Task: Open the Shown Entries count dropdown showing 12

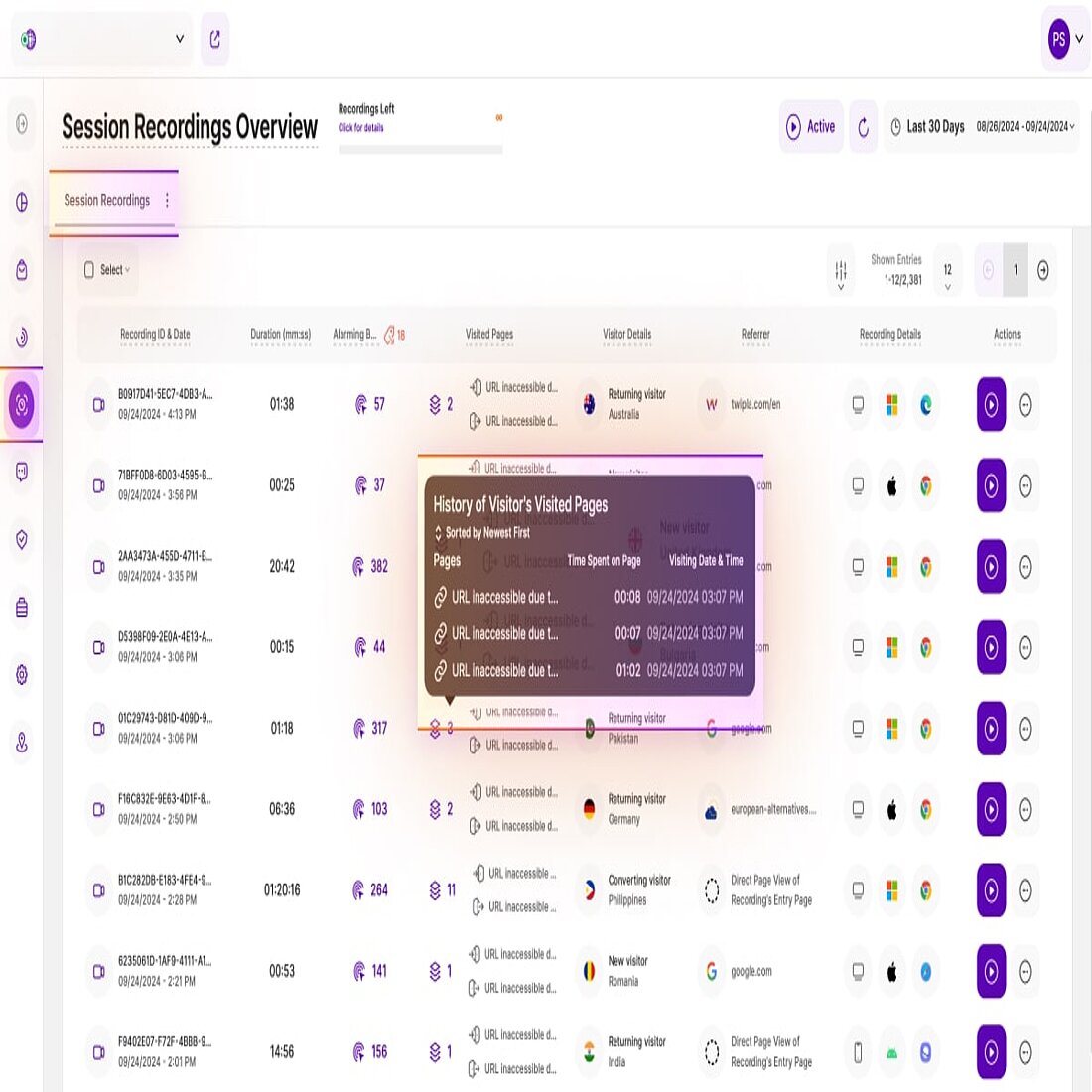Action: [x=947, y=270]
